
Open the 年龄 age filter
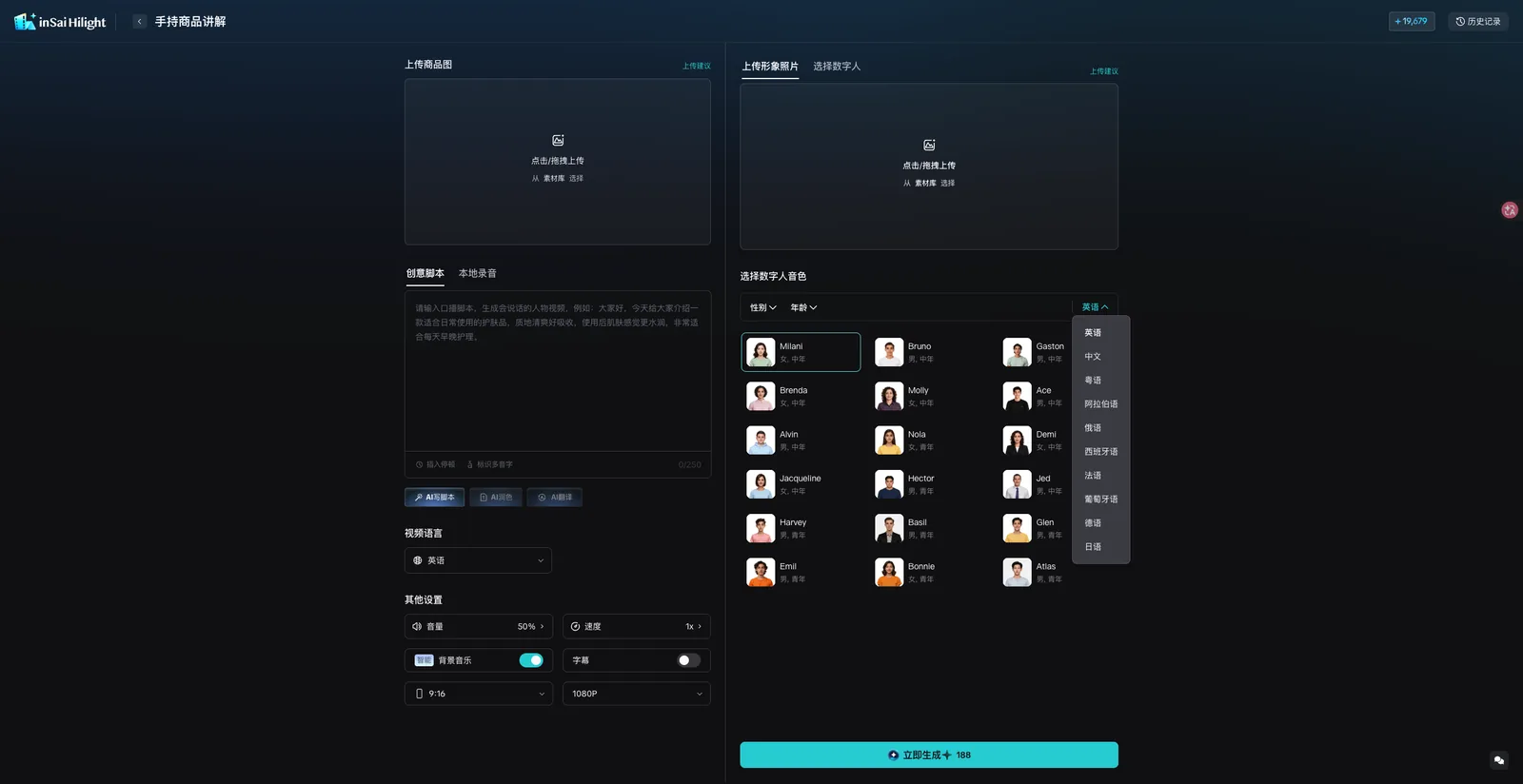803,307
